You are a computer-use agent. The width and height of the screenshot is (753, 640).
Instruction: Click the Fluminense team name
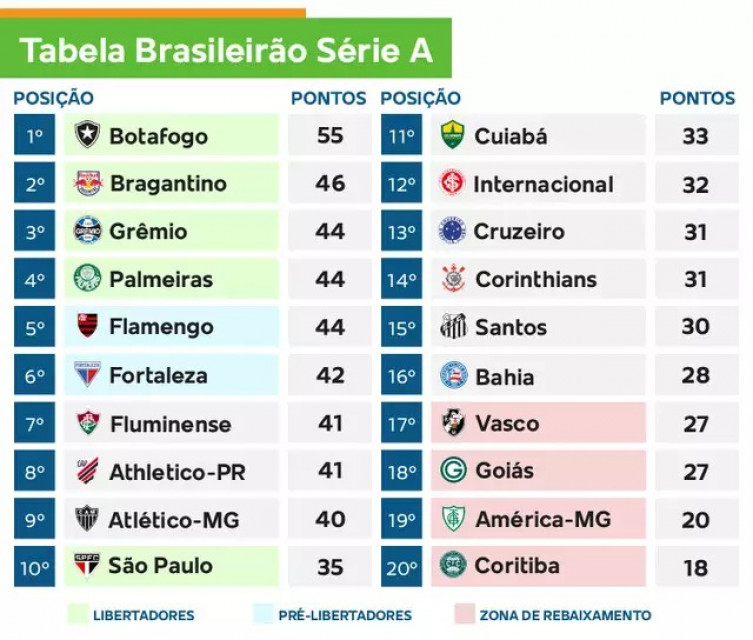(x=170, y=424)
